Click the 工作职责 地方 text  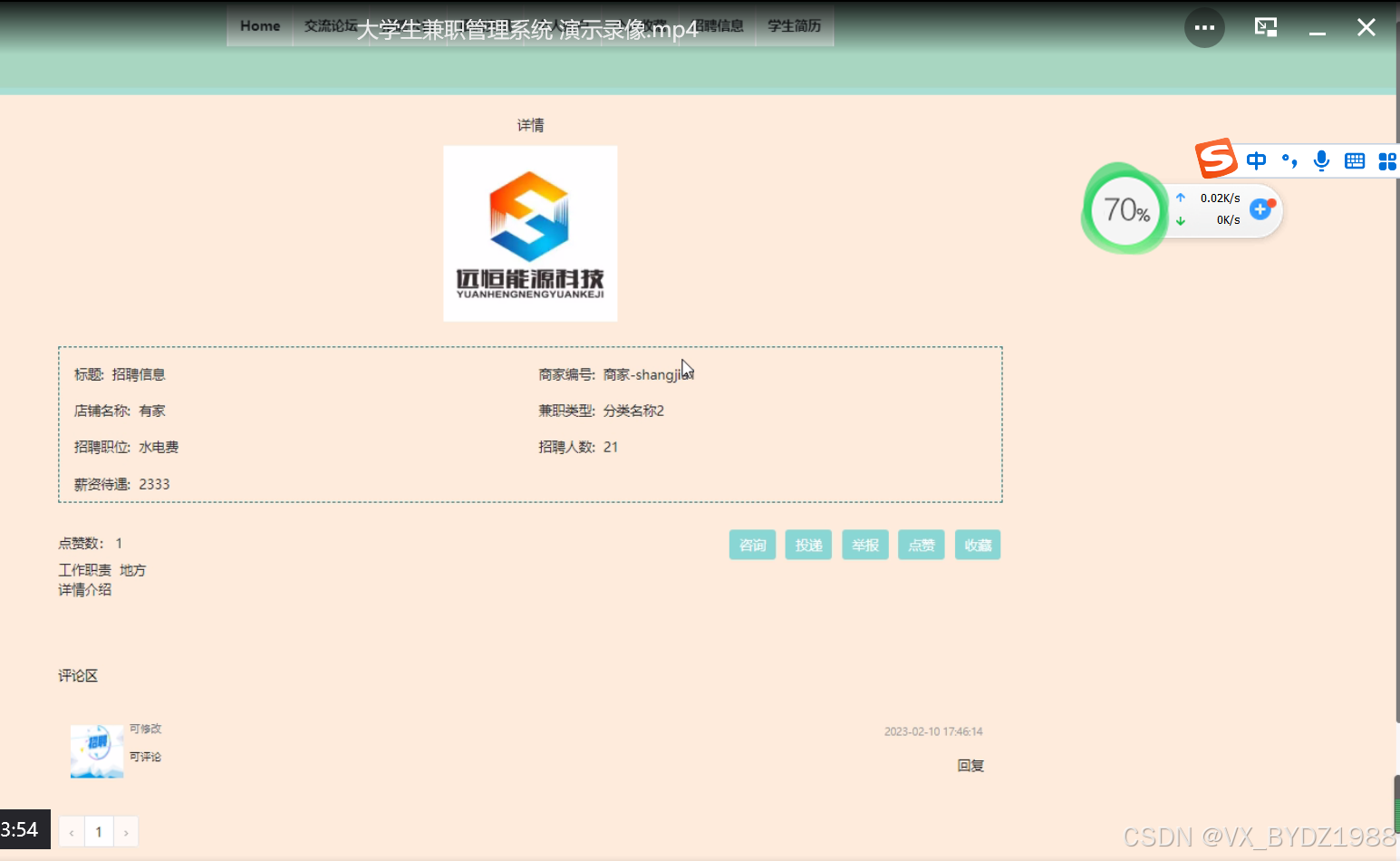pos(102,570)
